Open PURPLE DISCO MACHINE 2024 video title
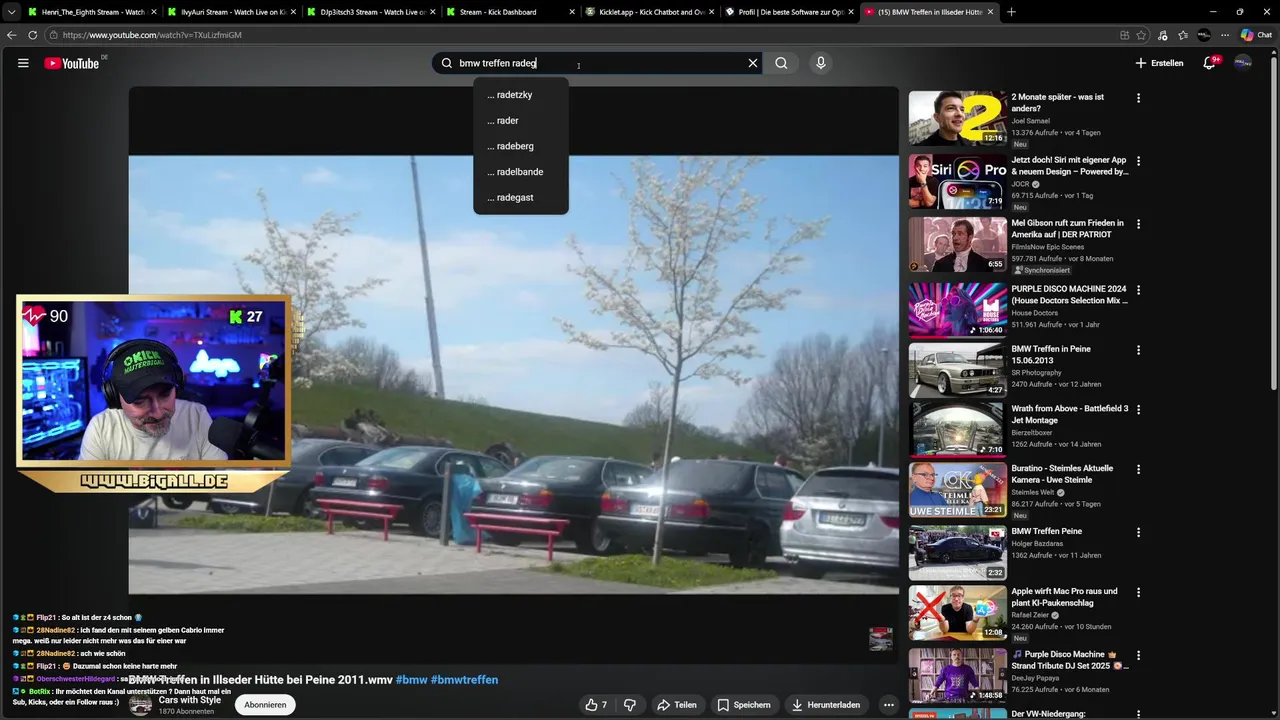The height and width of the screenshot is (720, 1280). pos(1069,295)
